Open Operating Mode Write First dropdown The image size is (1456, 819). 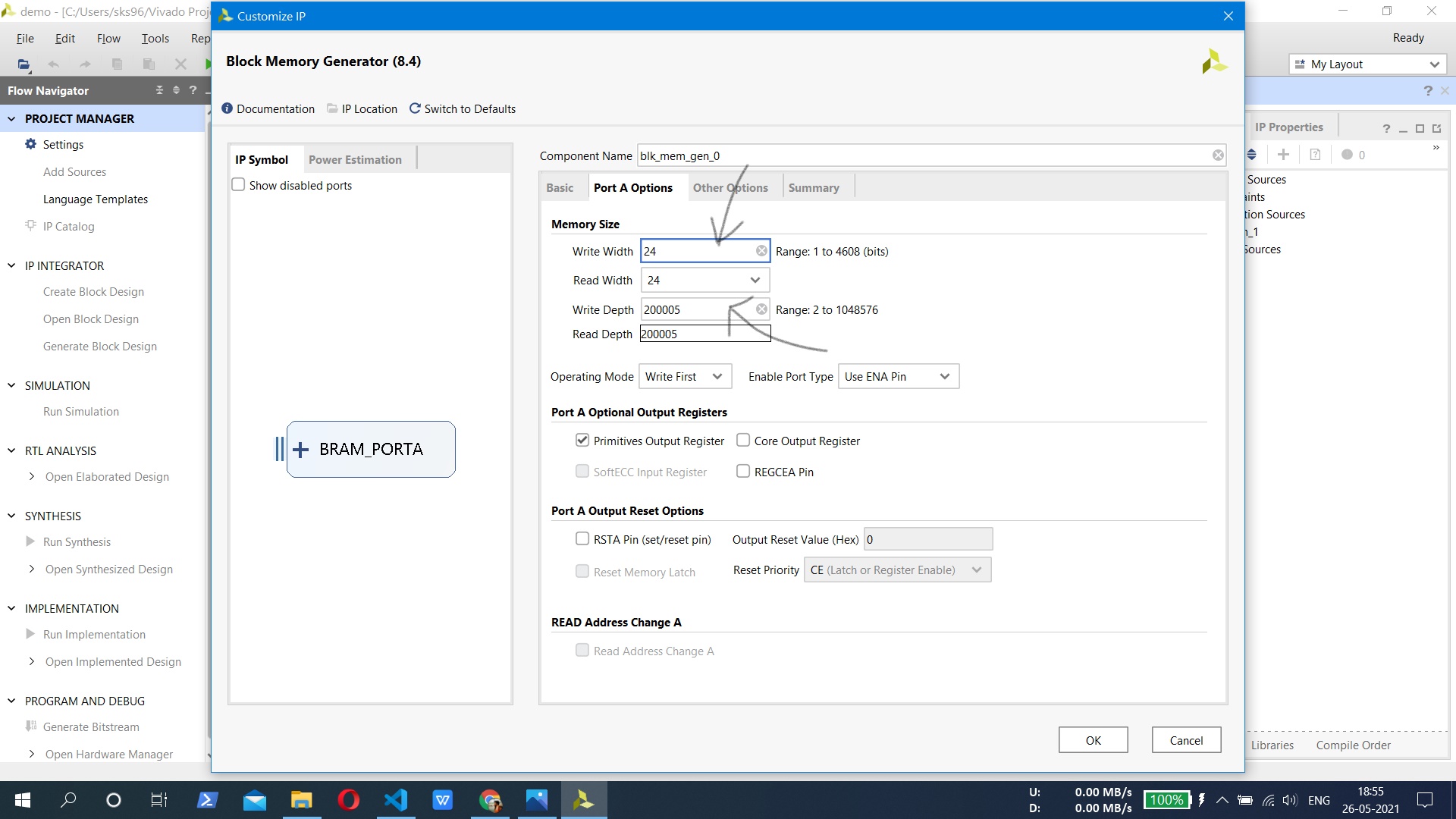click(717, 377)
